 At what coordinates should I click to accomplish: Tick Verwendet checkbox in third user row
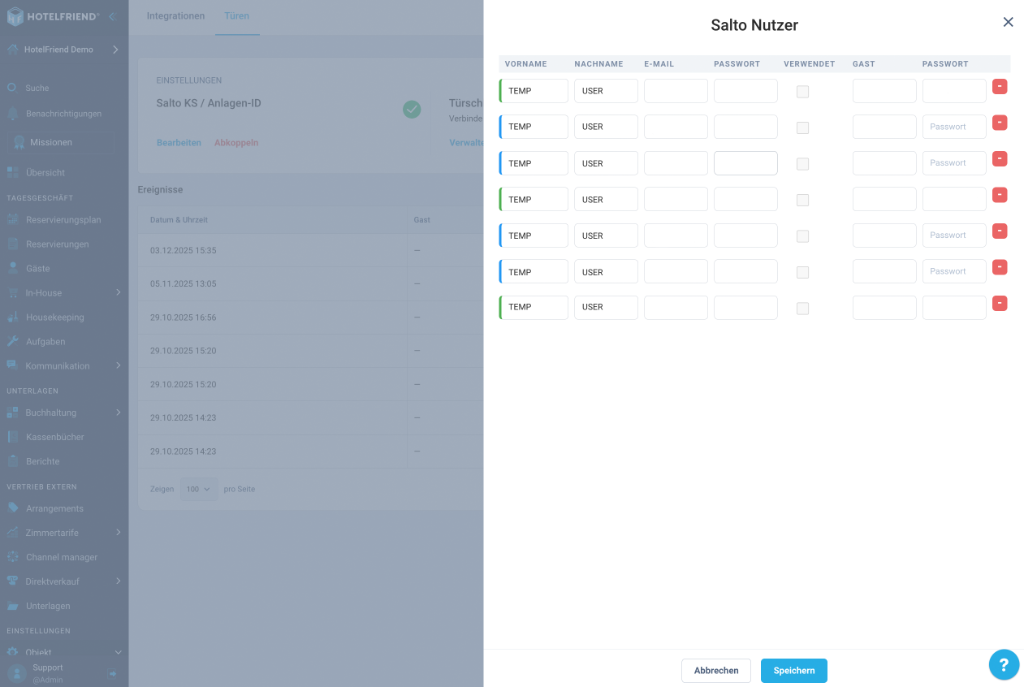click(x=803, y=164)
